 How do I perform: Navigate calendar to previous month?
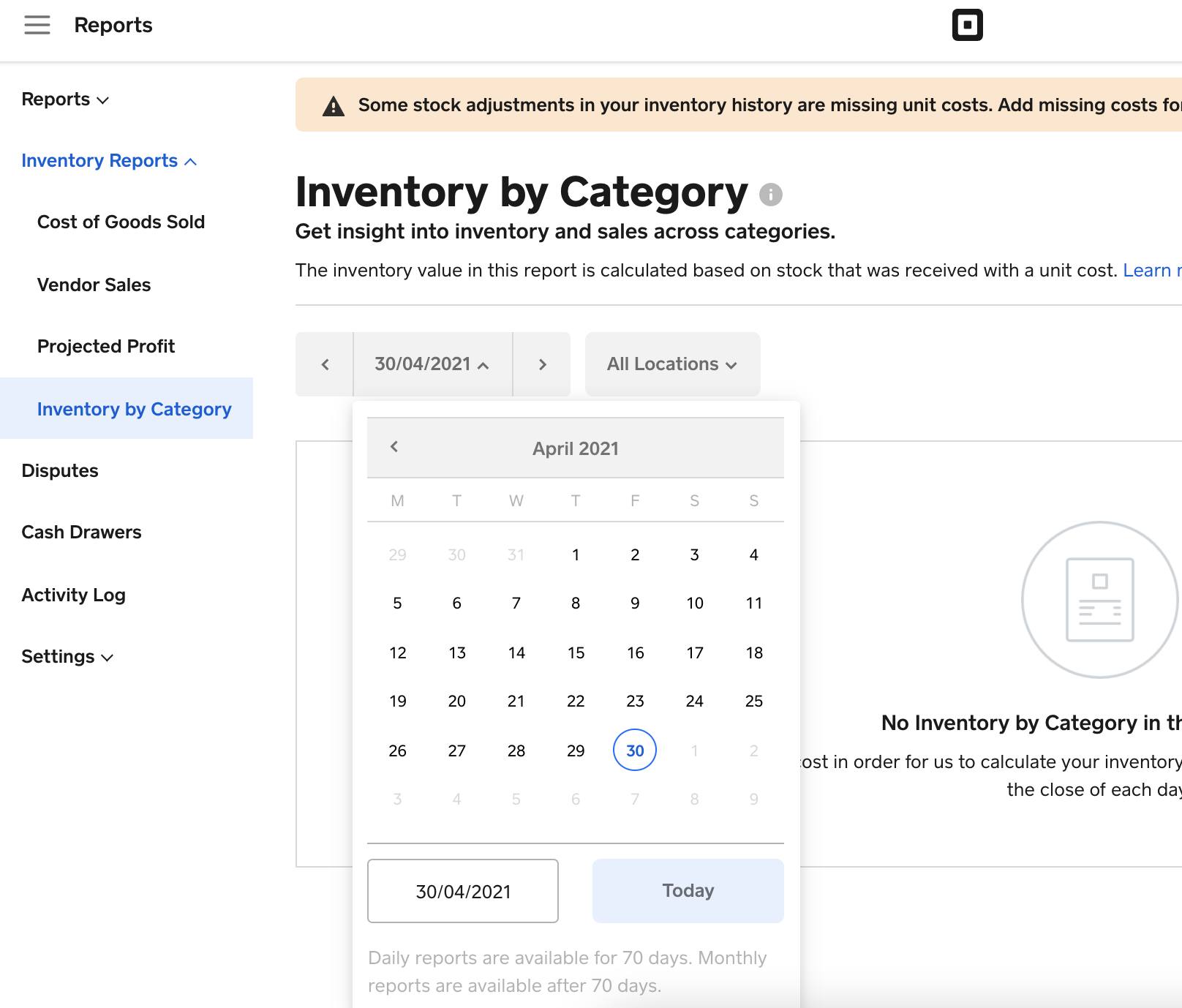point(394,447)
